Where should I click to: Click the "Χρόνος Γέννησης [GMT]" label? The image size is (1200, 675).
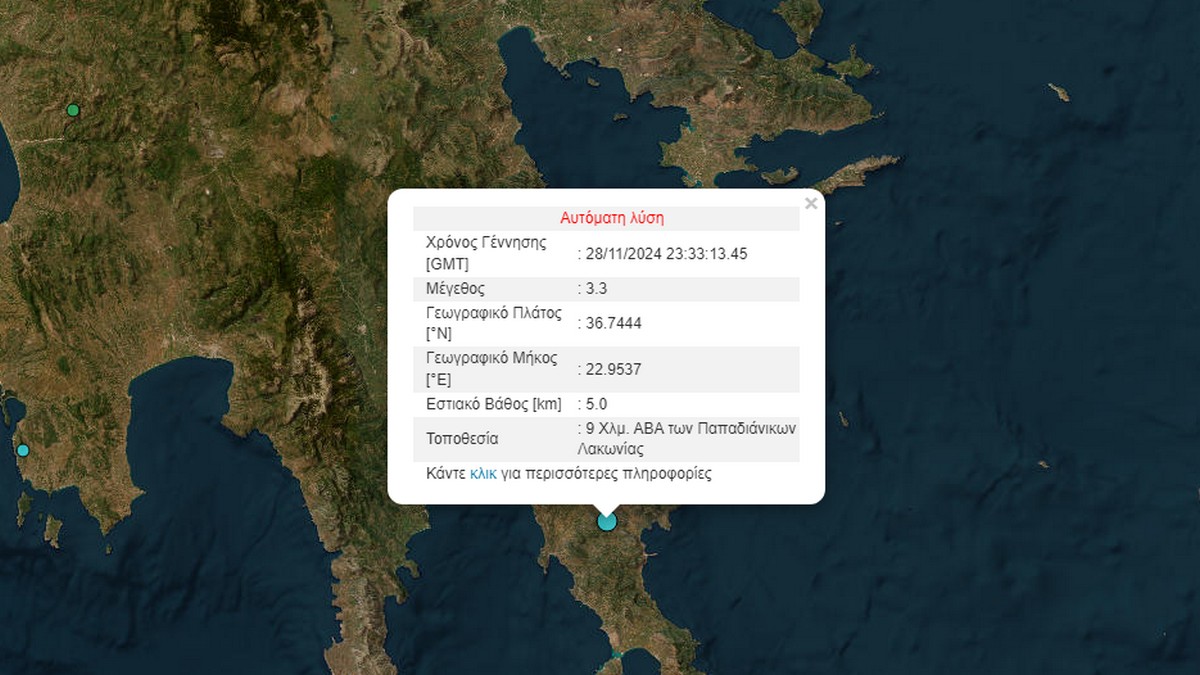tap(486, 254)
